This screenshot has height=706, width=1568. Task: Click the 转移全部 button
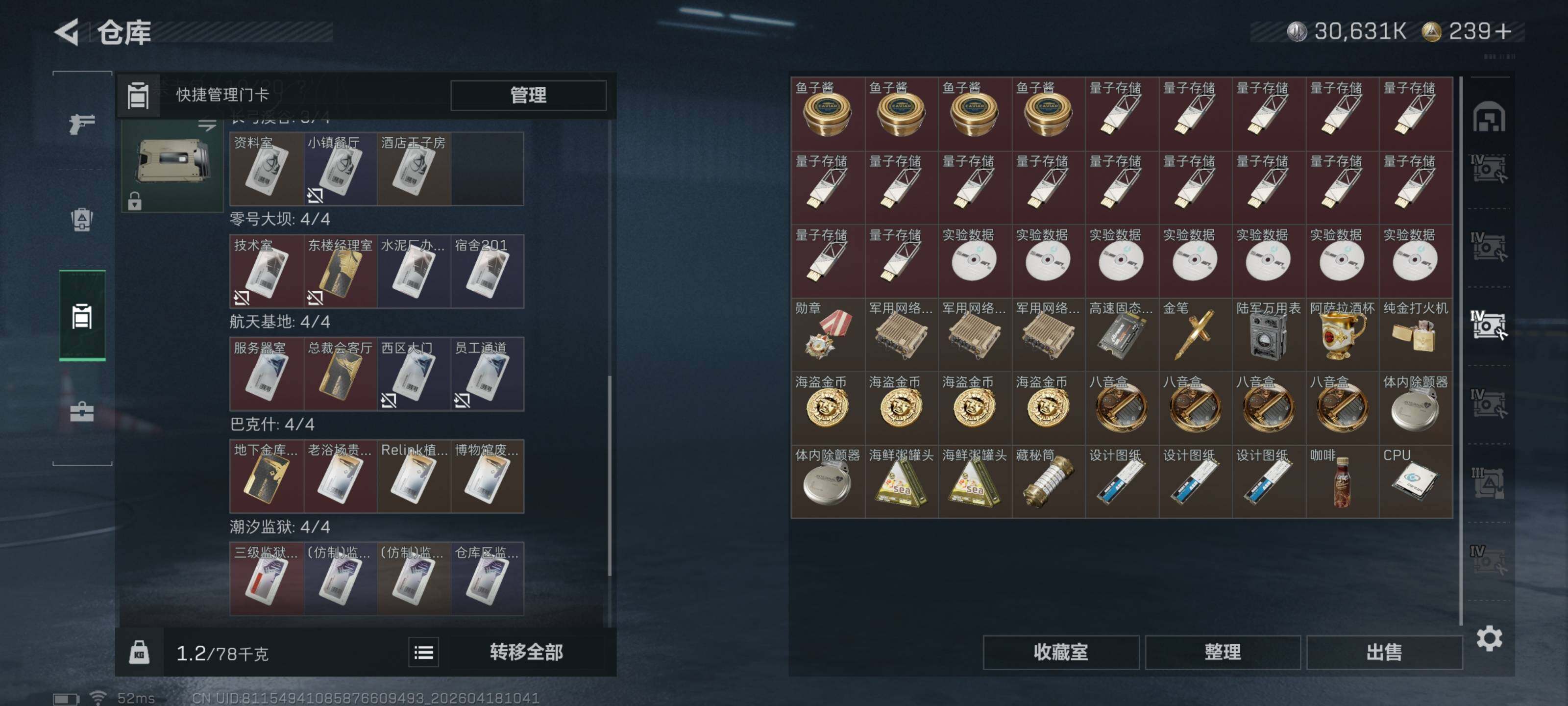526,653
